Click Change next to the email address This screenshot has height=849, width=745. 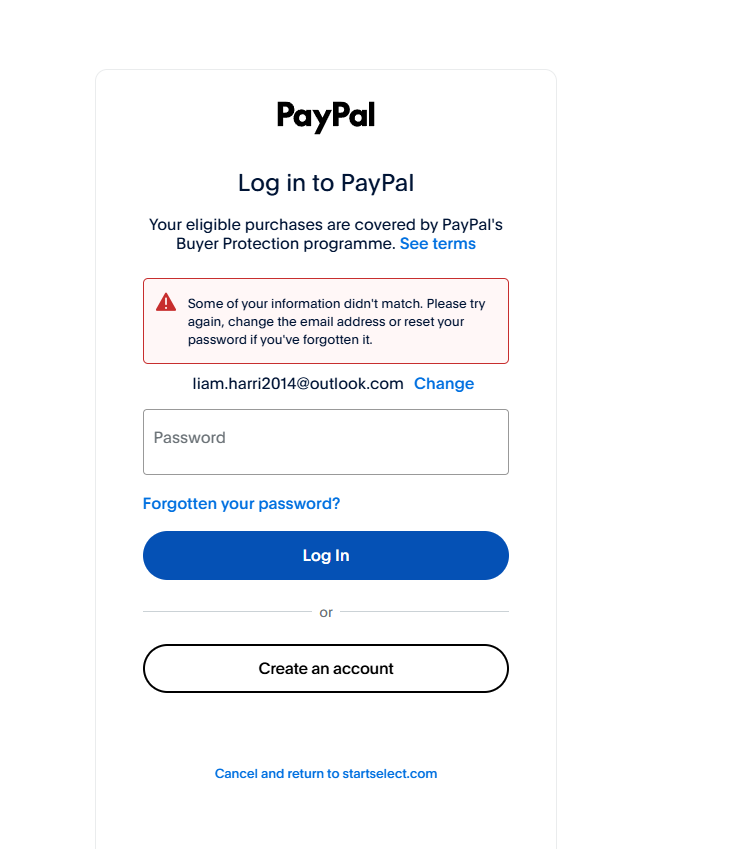444,383
